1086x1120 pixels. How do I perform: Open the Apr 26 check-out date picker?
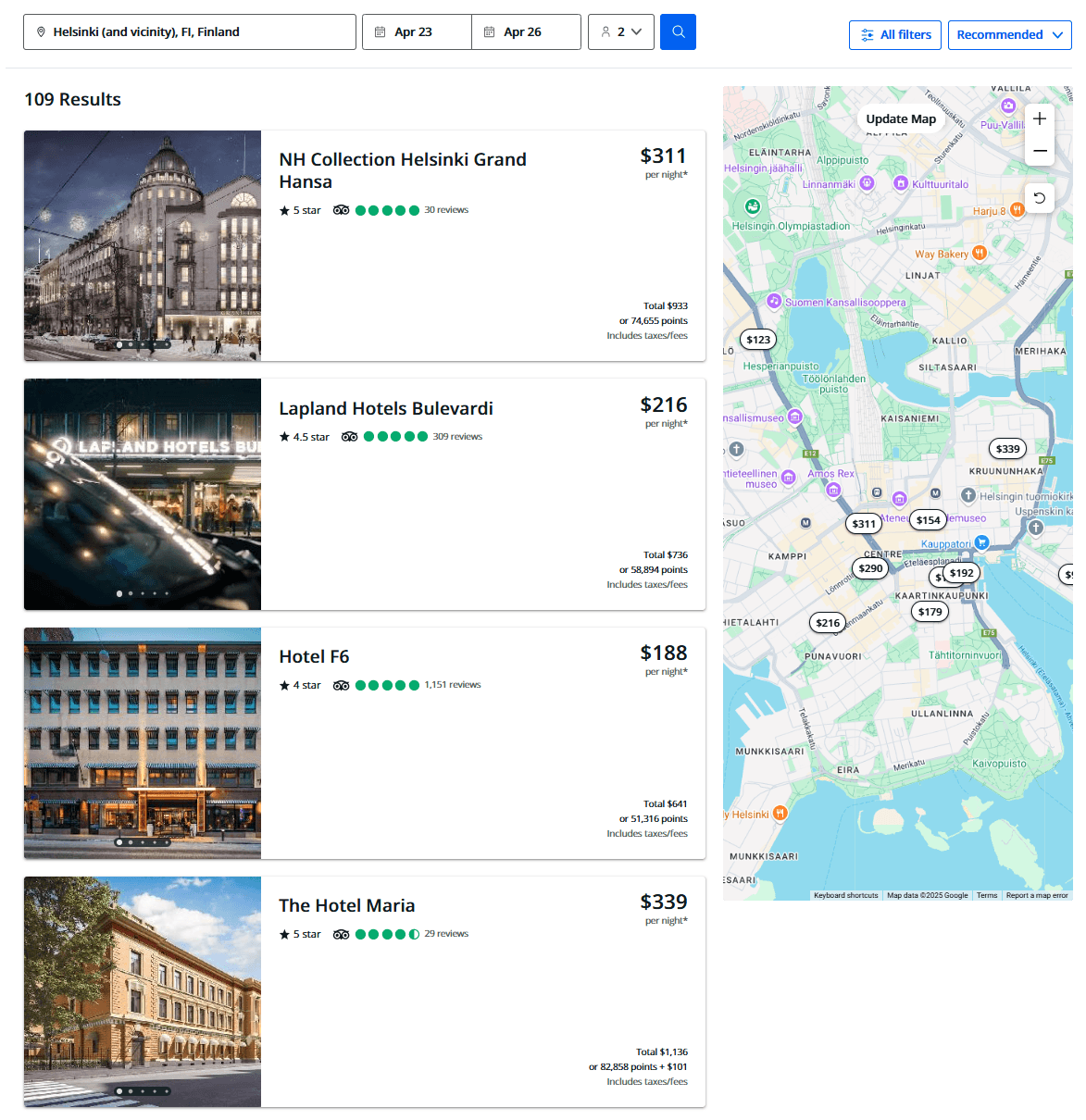click(x=526, y=32)
